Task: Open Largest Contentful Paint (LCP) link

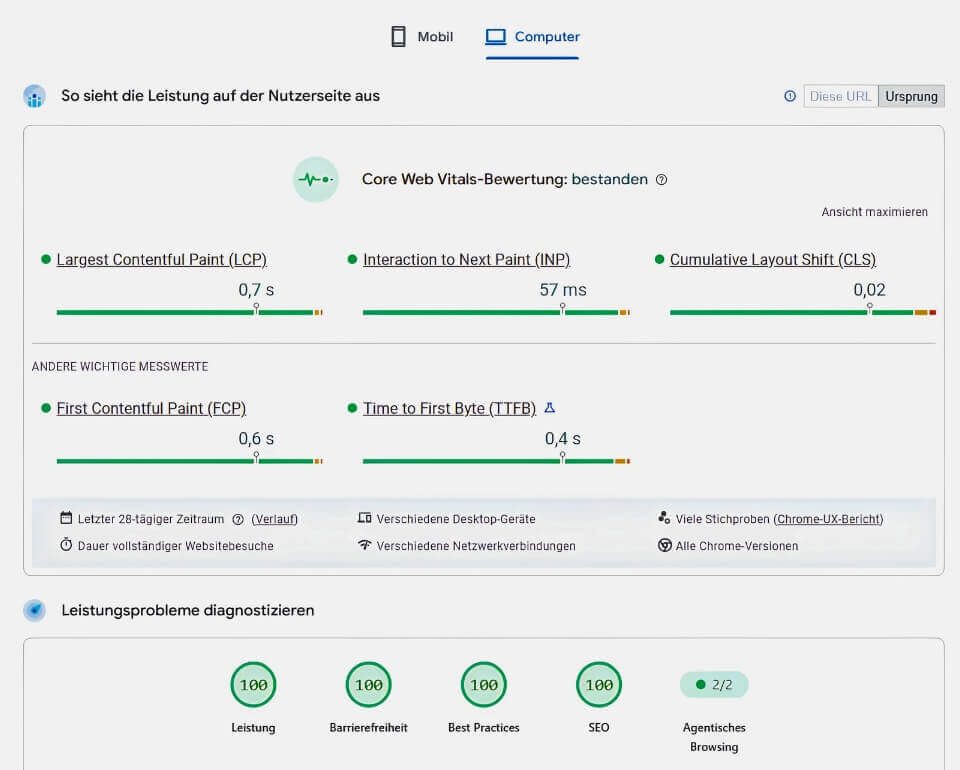Action: (x=162, y=260)
